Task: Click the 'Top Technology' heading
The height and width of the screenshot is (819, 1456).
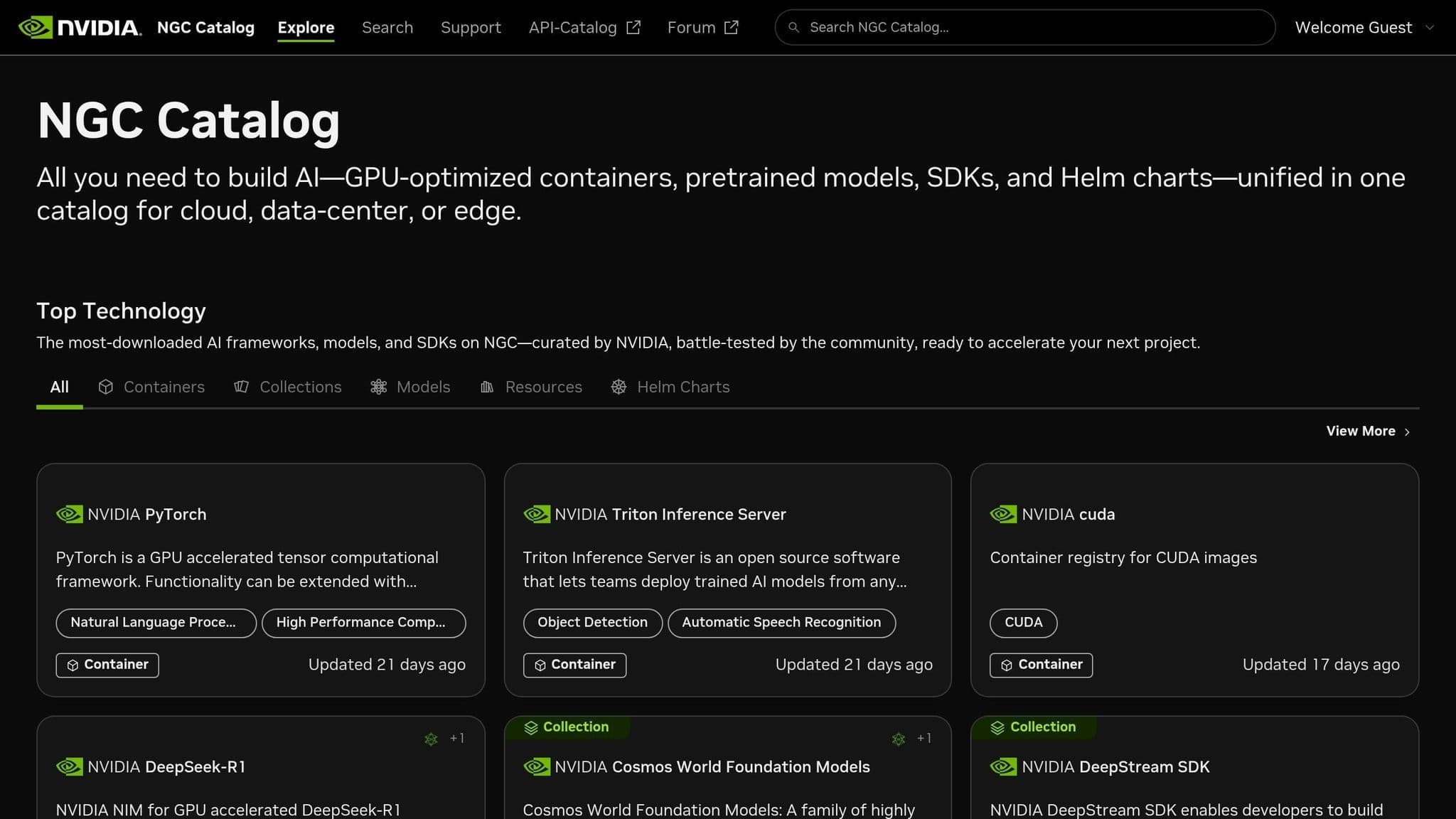Action: (x=121, y=311)
